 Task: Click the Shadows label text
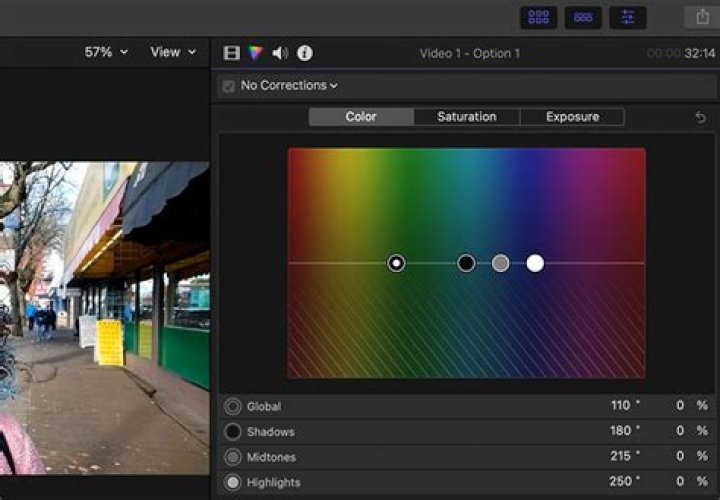(271, 432)
